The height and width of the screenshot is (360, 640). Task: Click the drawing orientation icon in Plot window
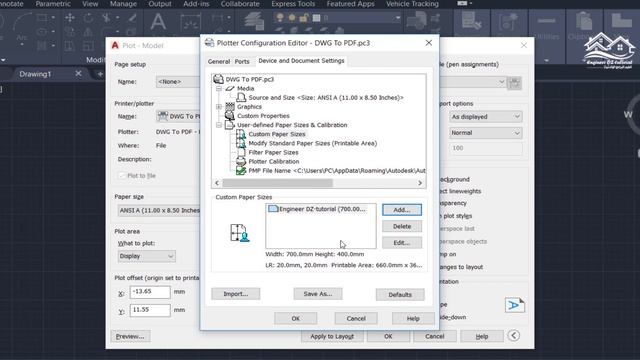click(515, 305)
